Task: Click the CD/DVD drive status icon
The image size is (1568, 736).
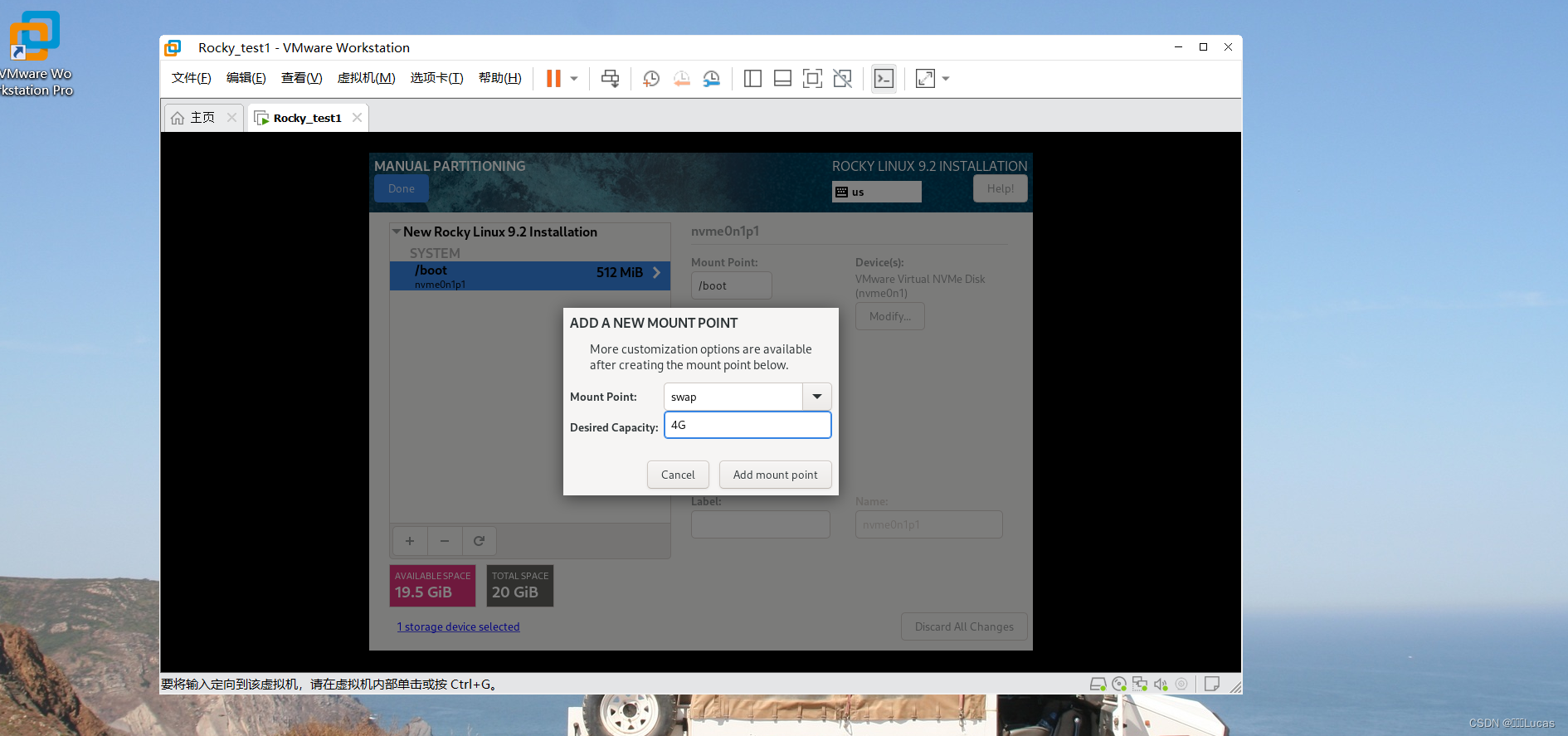Action: tap(1119, 684)
